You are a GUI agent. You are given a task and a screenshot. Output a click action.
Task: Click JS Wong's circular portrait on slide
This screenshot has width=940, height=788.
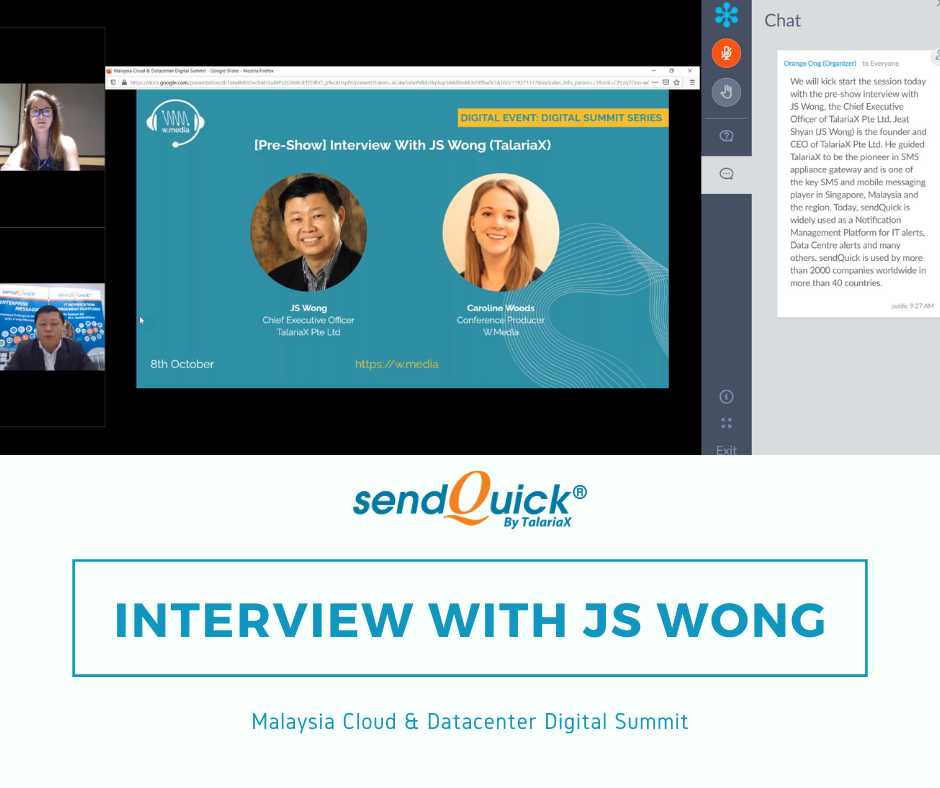click(308, 232)
